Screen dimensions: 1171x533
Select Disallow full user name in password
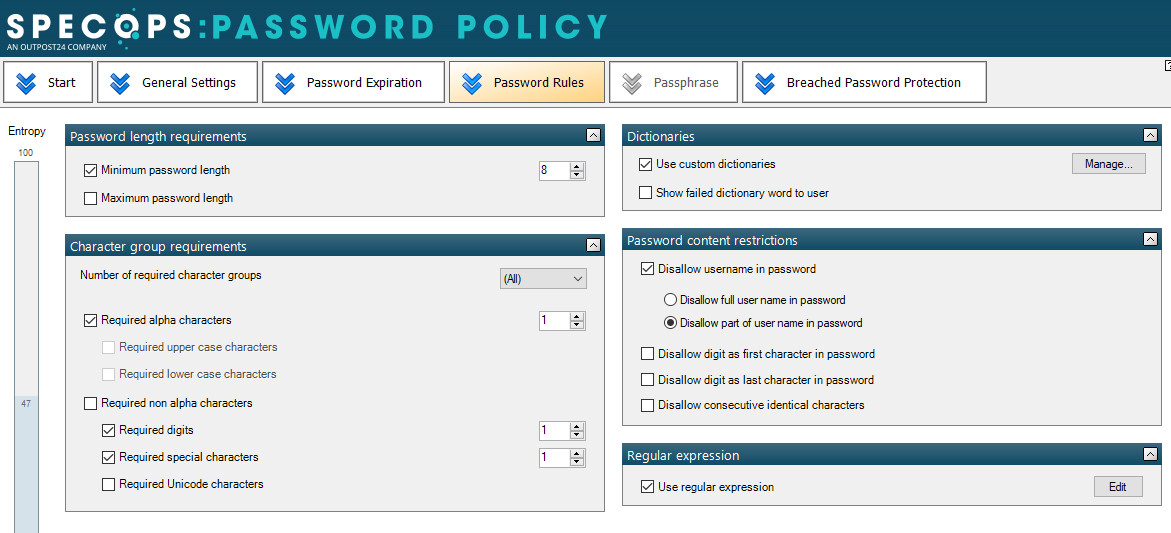pyautogui.click(x=671, y=300)
